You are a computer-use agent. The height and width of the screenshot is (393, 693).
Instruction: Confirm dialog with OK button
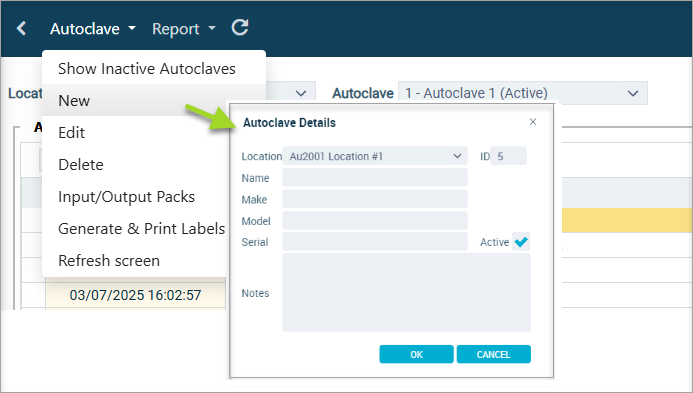coord(416,354)
